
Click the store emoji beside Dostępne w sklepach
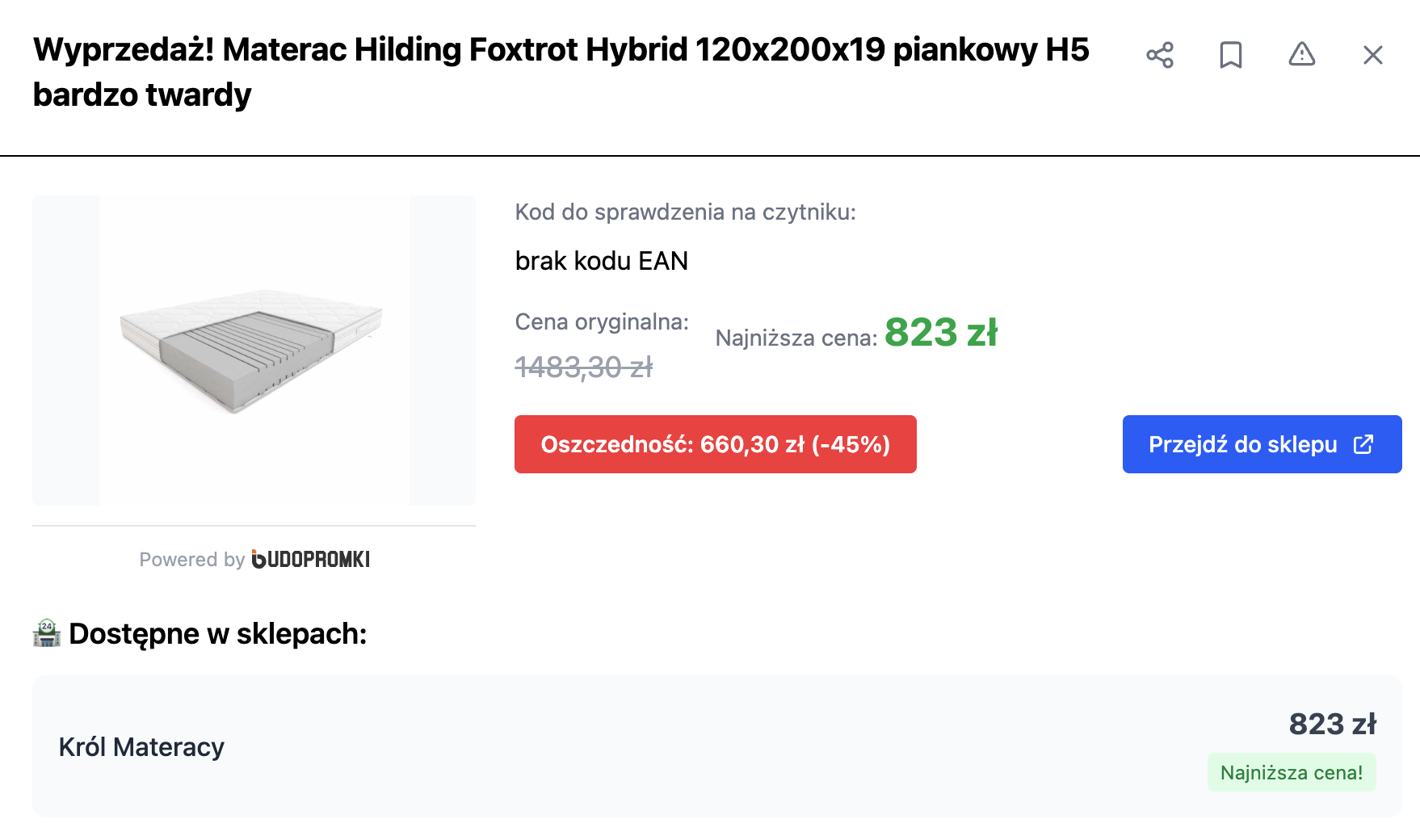tap(47, 633)
